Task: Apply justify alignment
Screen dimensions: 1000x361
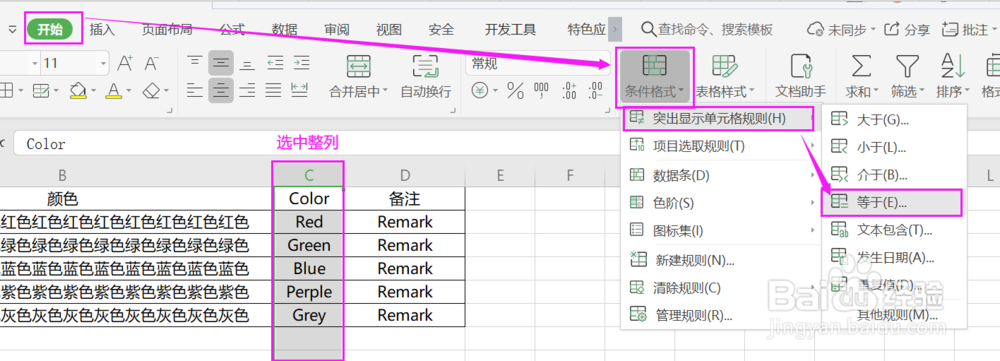Action: [x=274, y=90]
